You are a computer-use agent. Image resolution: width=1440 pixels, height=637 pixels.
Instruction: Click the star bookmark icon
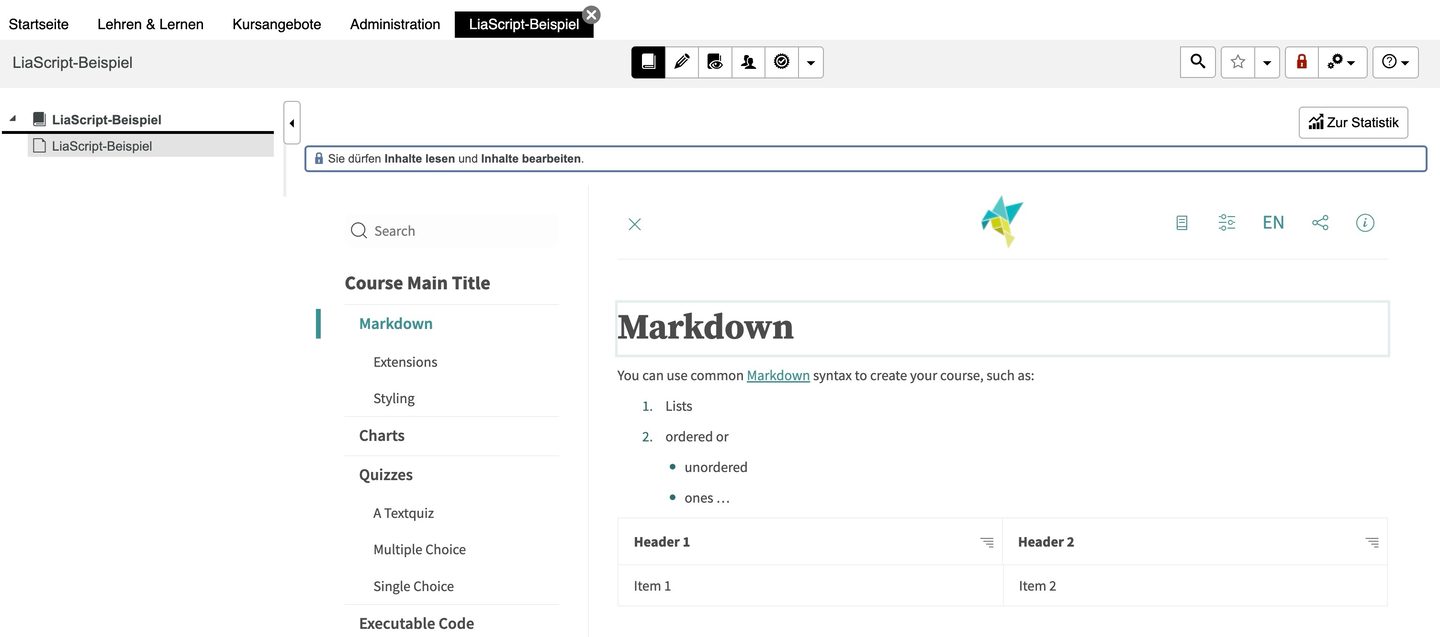coord(1238,62)
